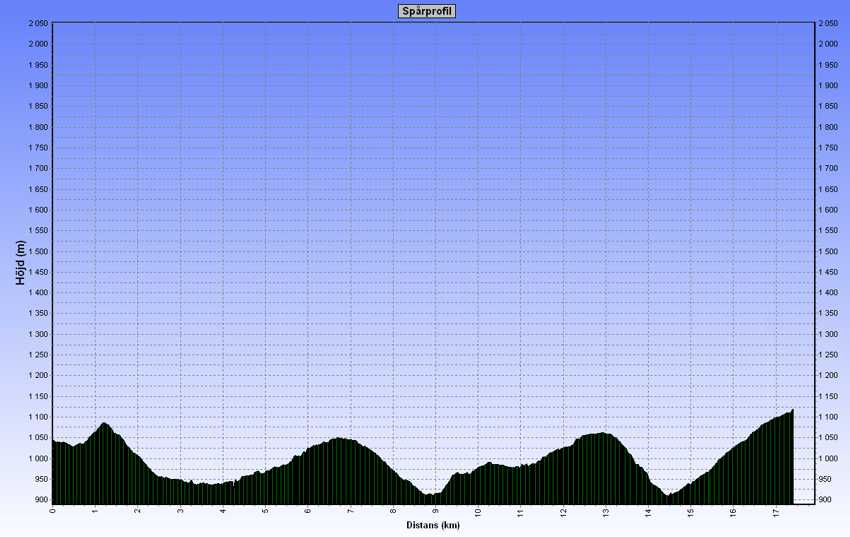The image size is (850, 537).
Task: Click the 11 km tick on the distance axis
Action: pyautogui.click(x=520, y=512)
